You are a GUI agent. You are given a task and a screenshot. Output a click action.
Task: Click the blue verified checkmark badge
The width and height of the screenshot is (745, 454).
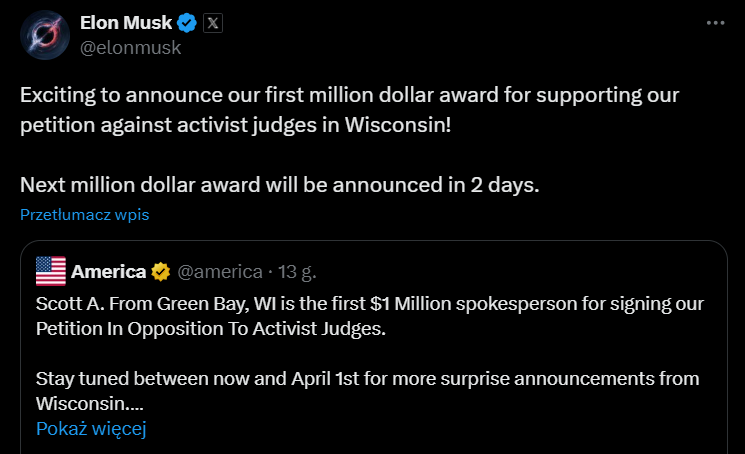187,23
